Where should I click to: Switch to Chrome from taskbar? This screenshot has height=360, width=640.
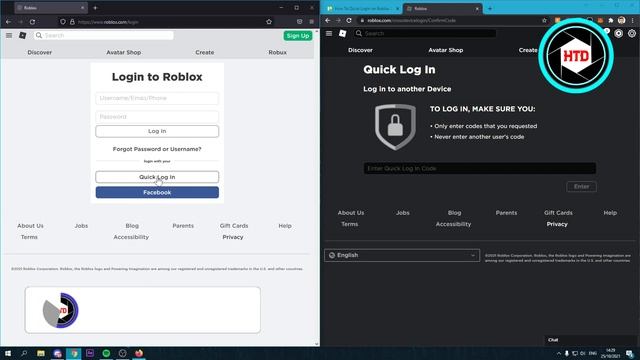click(74, 353)
